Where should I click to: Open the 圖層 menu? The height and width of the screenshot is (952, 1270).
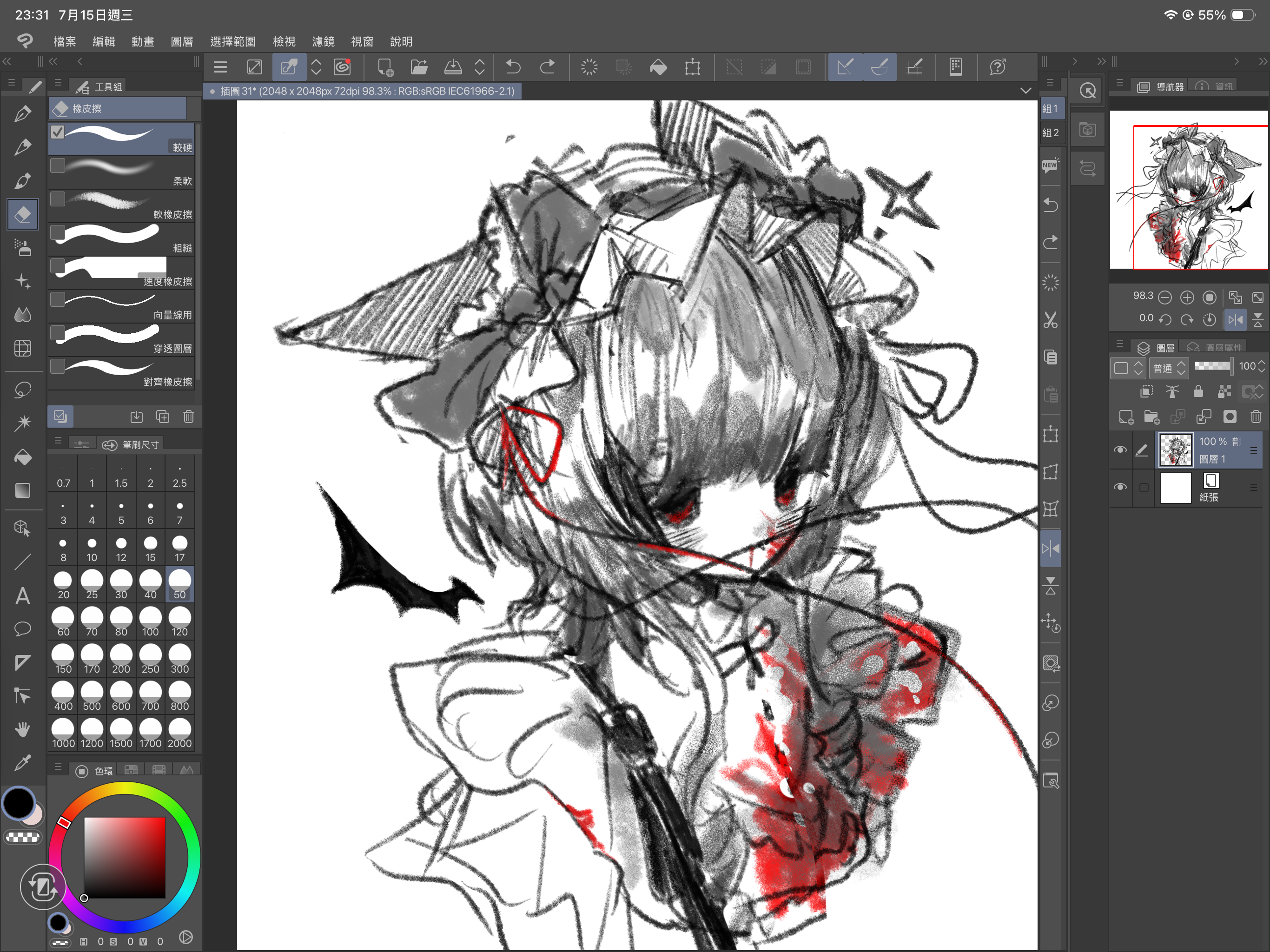click(182, 41)
